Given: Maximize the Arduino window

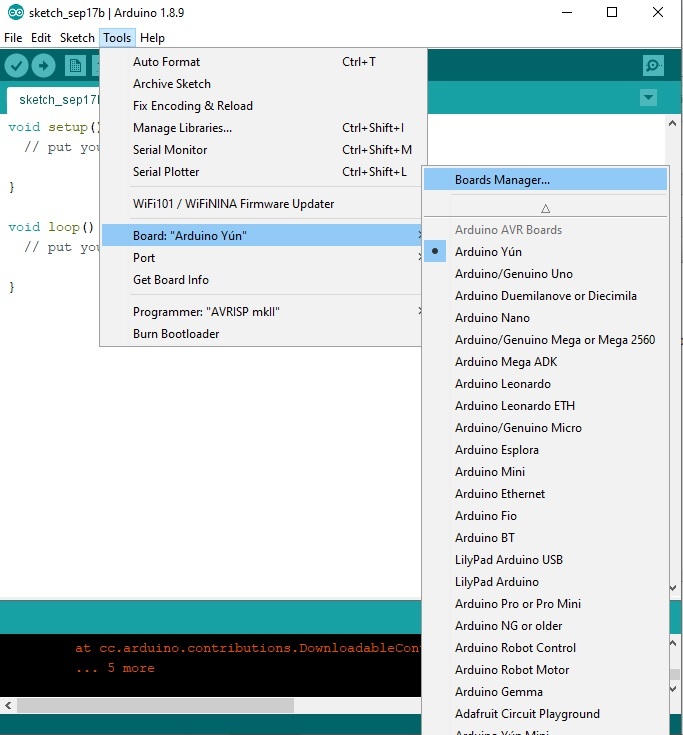Looking at the screenshot, I should 612,13.
